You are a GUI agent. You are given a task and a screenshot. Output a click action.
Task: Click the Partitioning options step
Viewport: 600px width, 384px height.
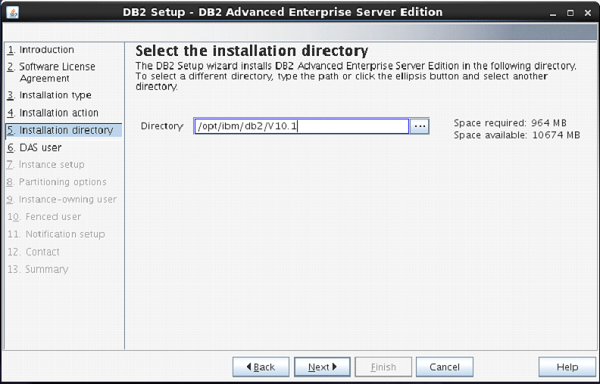click(57, 182)
